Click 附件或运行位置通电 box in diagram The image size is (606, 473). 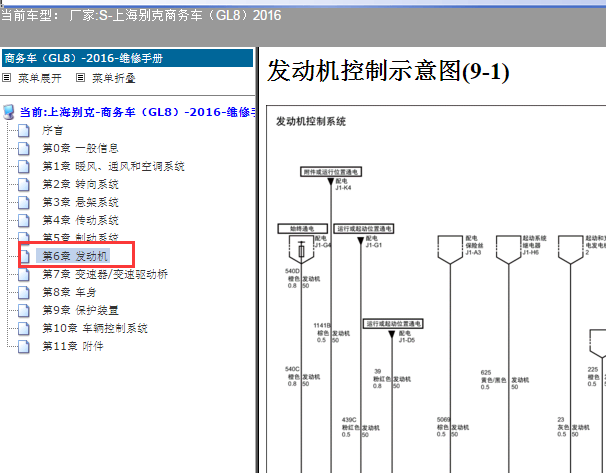(331, 172)
